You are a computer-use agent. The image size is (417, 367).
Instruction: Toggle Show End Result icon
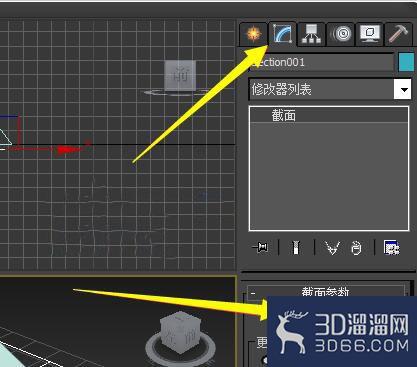[296, 248]
